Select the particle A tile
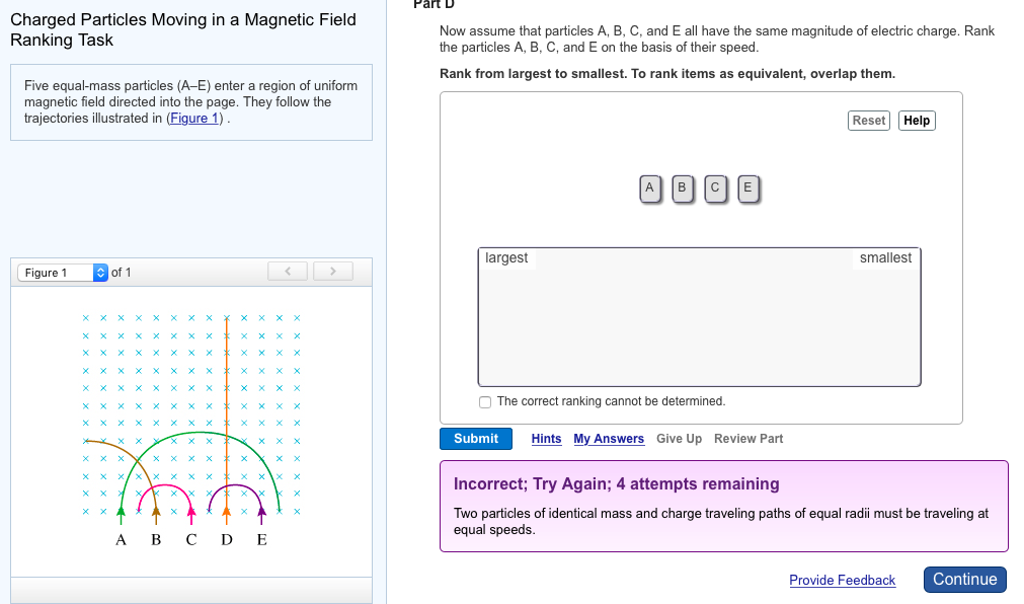Screen dimensions: 1024x604 click(x=650, y=188)
